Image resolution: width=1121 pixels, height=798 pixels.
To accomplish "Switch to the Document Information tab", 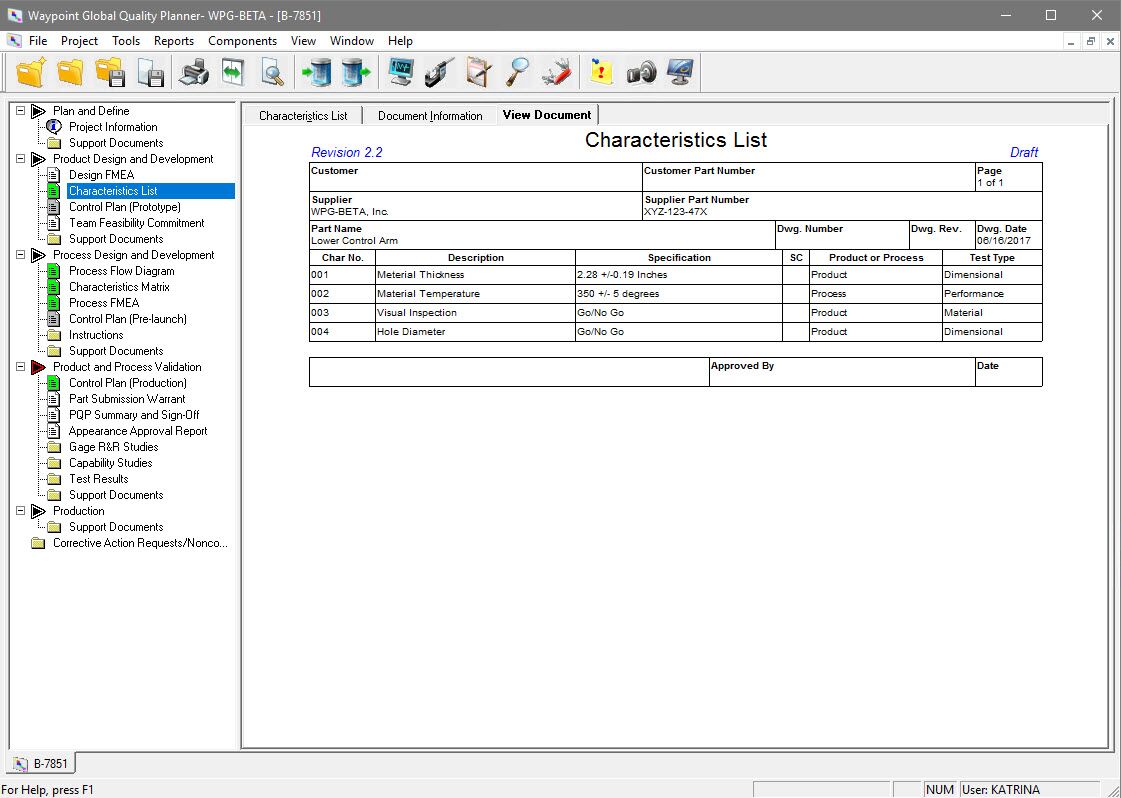I will point(430,116).
